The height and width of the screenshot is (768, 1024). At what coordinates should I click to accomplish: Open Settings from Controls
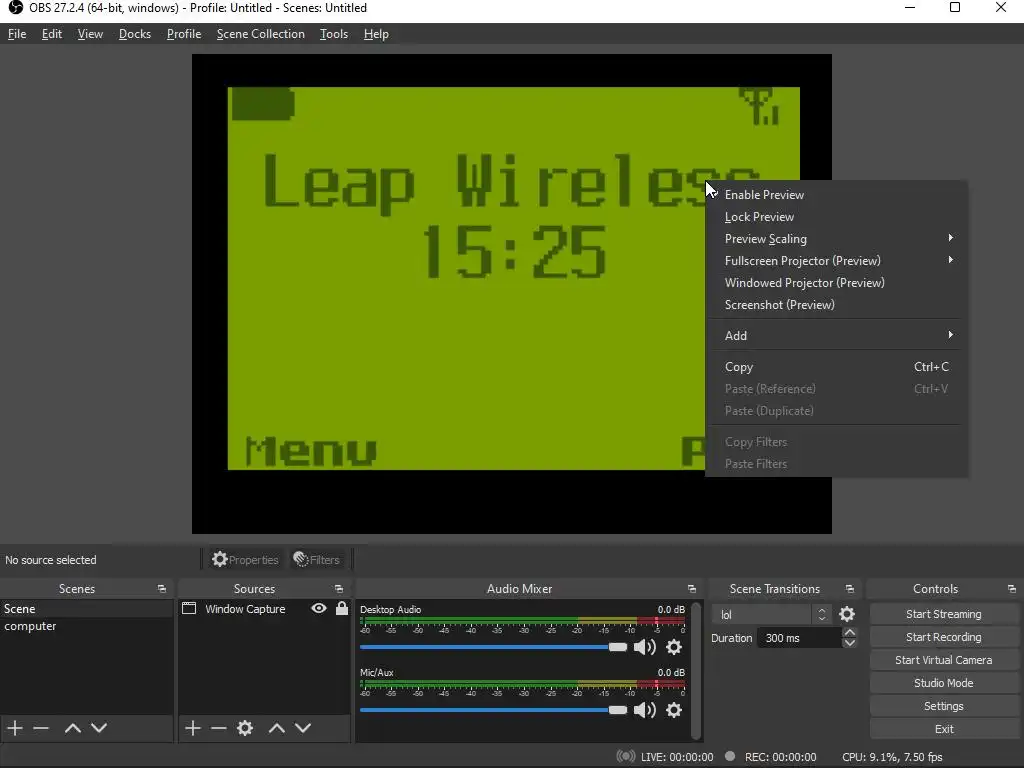point(944,706)
